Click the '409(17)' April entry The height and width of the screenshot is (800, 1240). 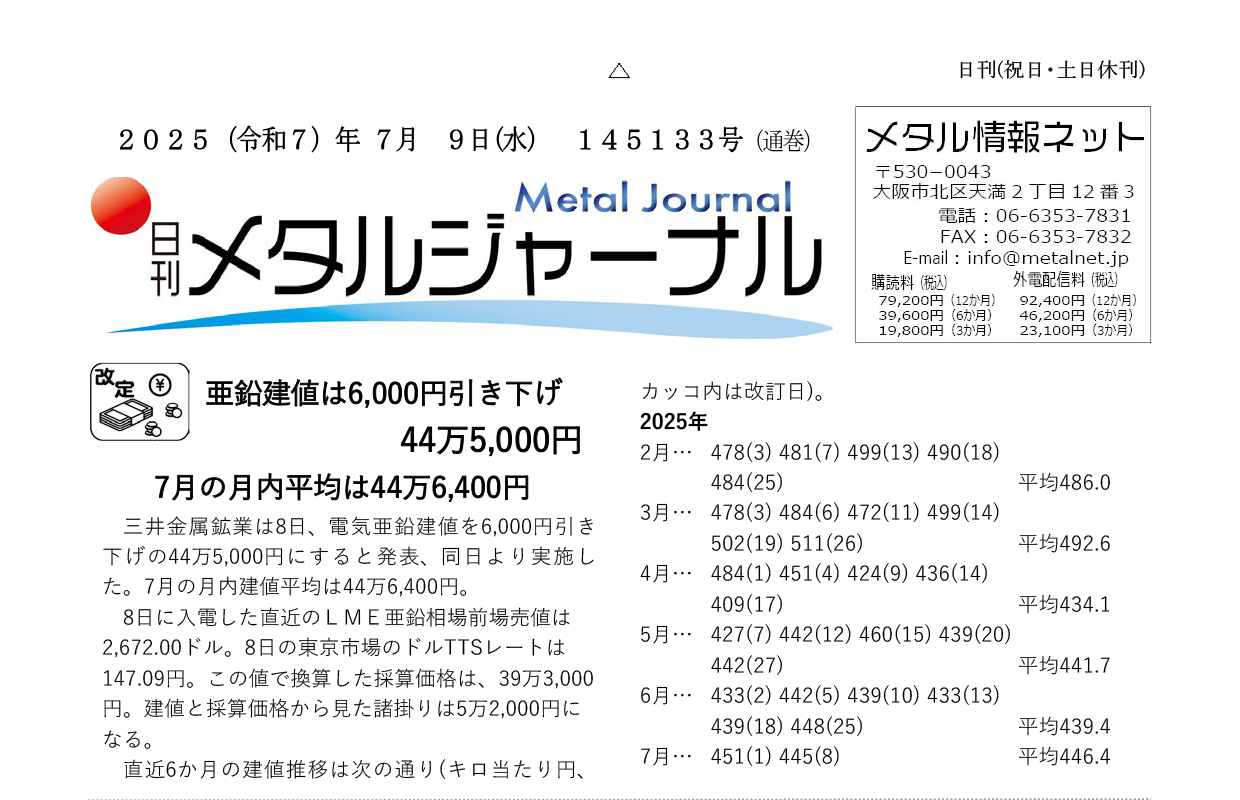pos(746,605)
